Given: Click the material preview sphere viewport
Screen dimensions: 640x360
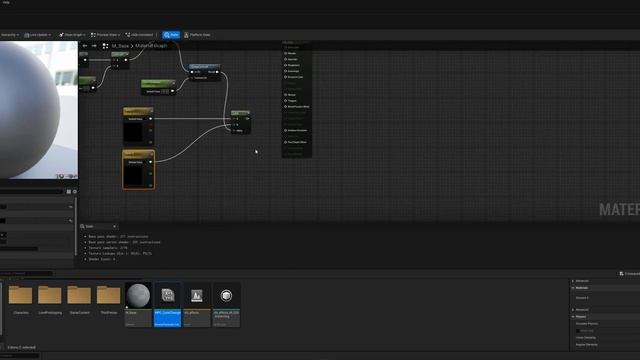Looking at the screenshot, I should coord(39,110).
